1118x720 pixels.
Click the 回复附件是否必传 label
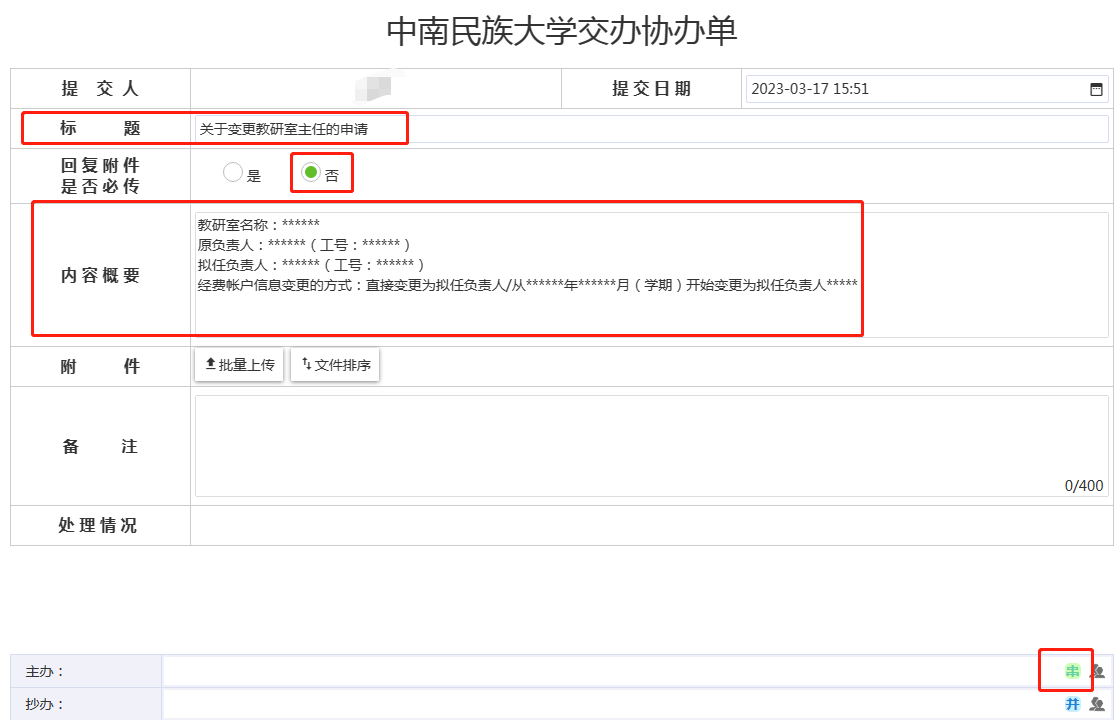point(100,175)
